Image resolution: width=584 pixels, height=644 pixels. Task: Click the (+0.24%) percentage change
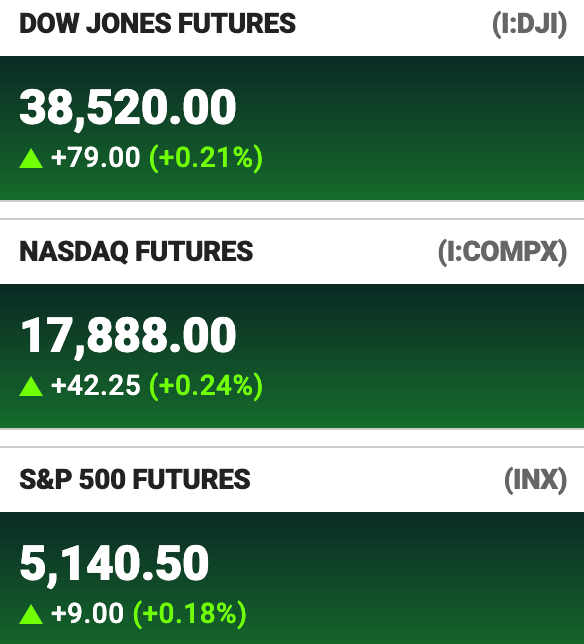click(206, 386)
